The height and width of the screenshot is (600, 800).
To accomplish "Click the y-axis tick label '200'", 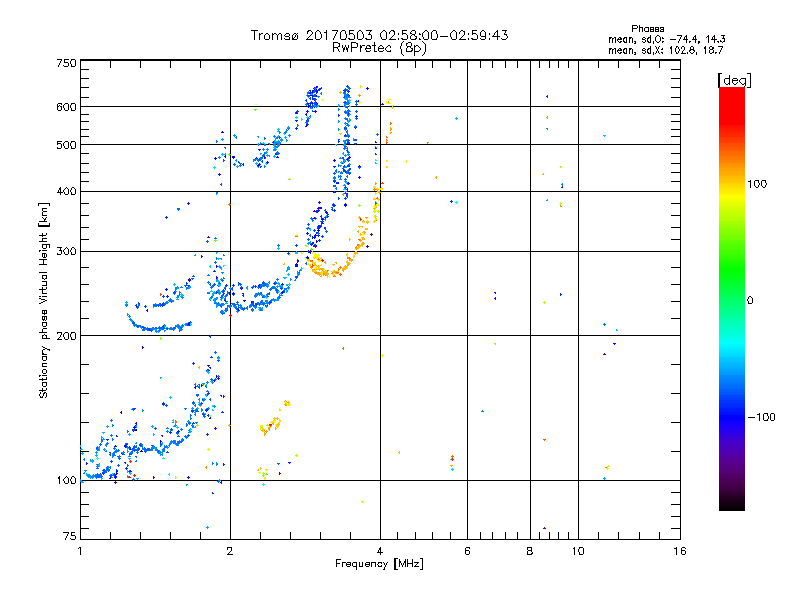I will click(66, 336).
